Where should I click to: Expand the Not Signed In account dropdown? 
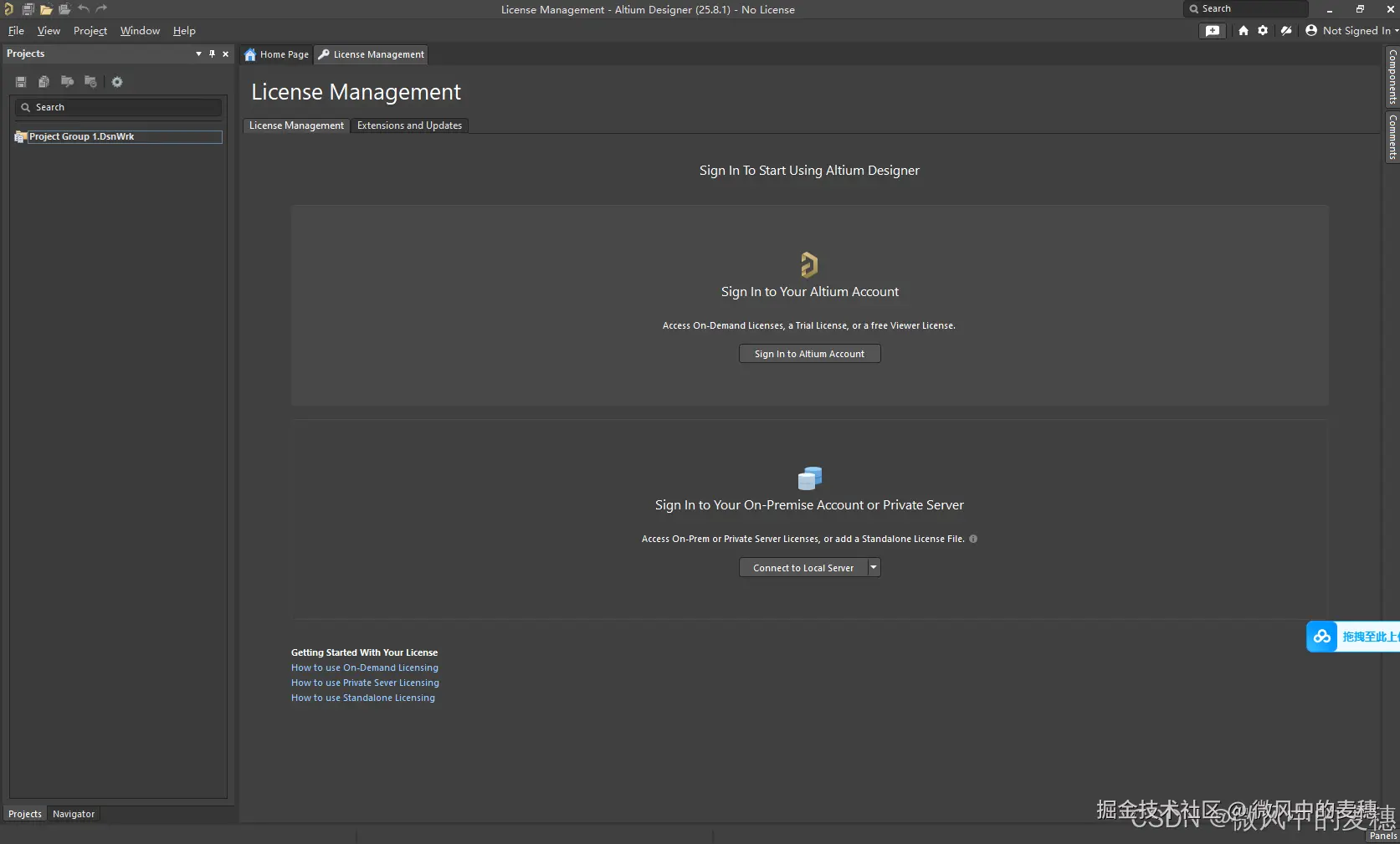tap(1396, 31)
